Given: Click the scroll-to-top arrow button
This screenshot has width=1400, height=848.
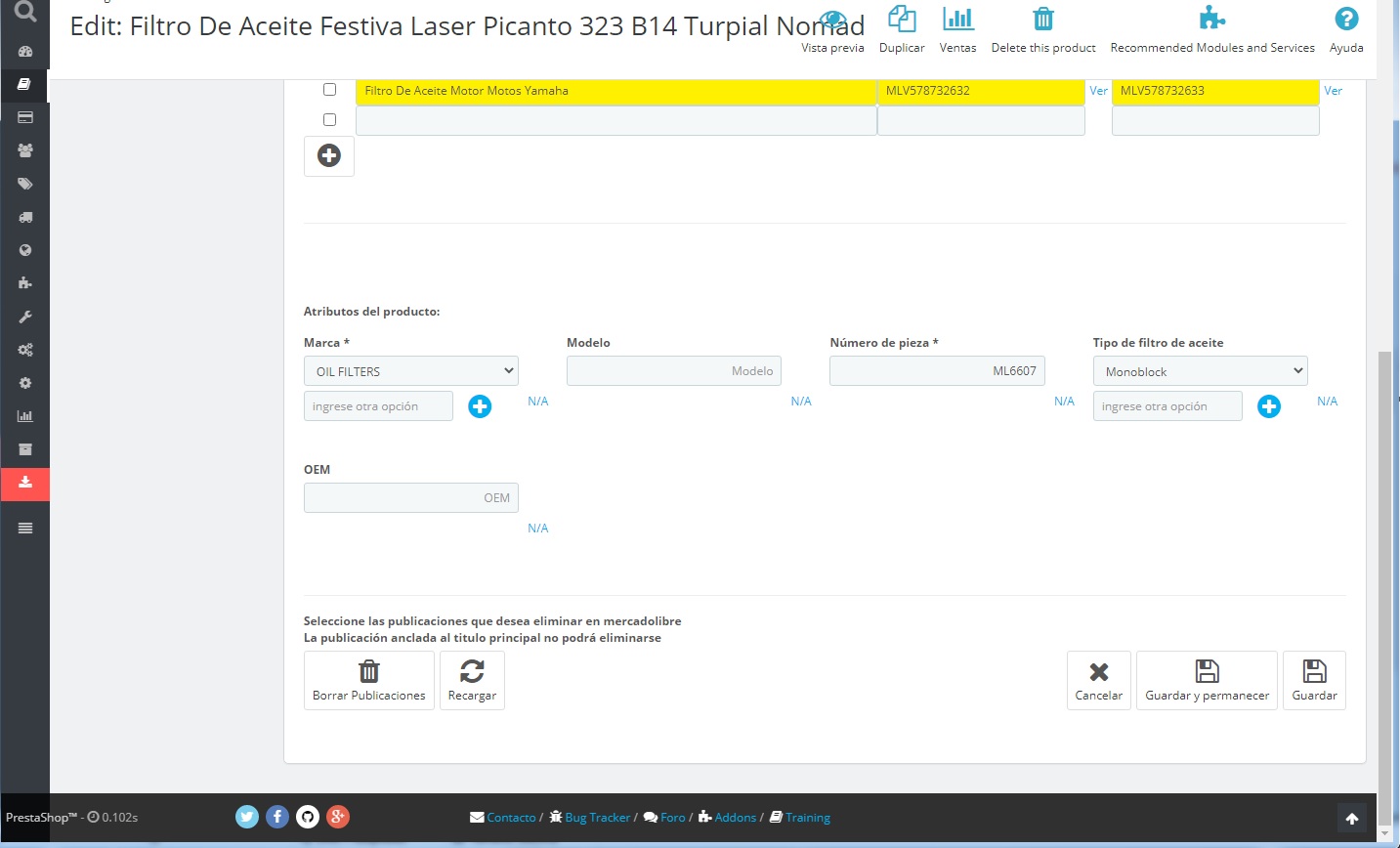Looking at the screenshot, I should 1352,819.
